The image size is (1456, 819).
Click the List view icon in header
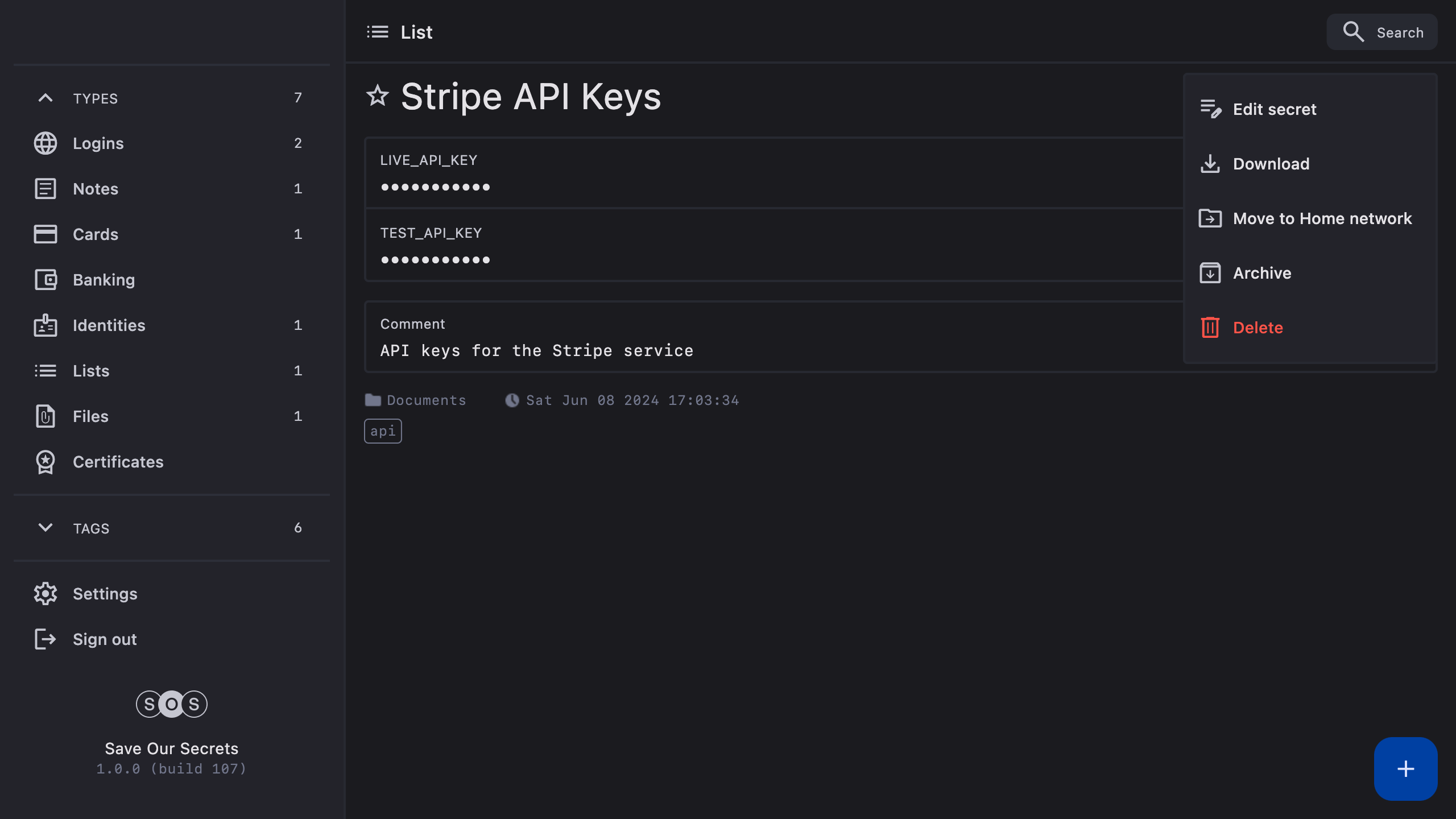click(378, 32)
